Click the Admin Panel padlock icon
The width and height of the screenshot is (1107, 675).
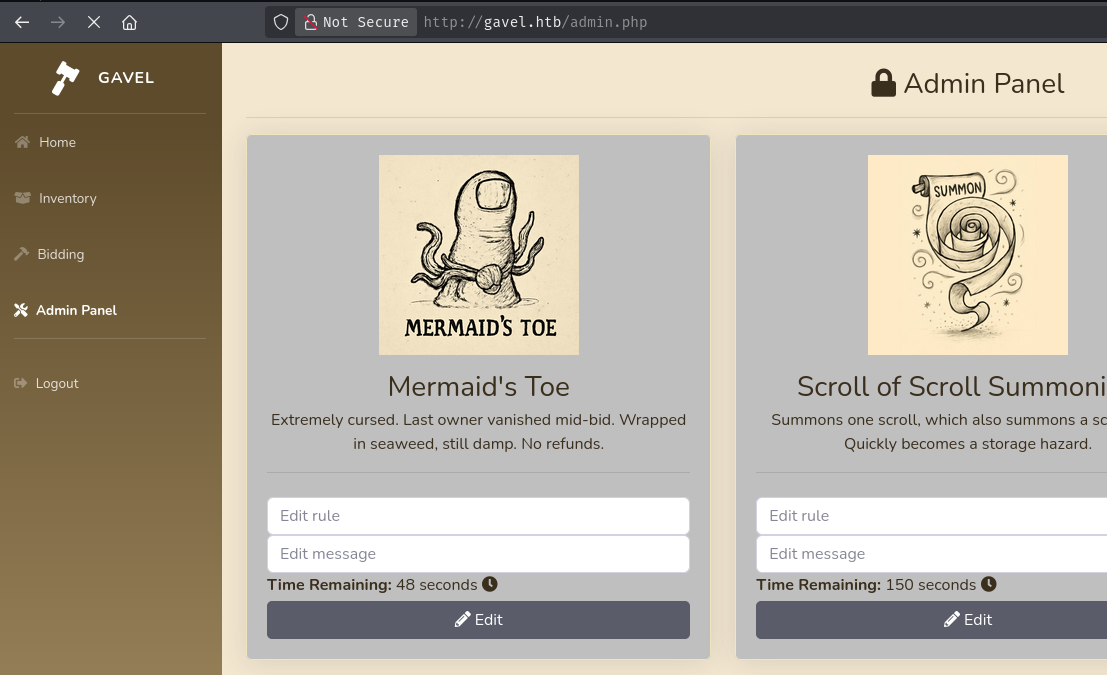(883, 84)
